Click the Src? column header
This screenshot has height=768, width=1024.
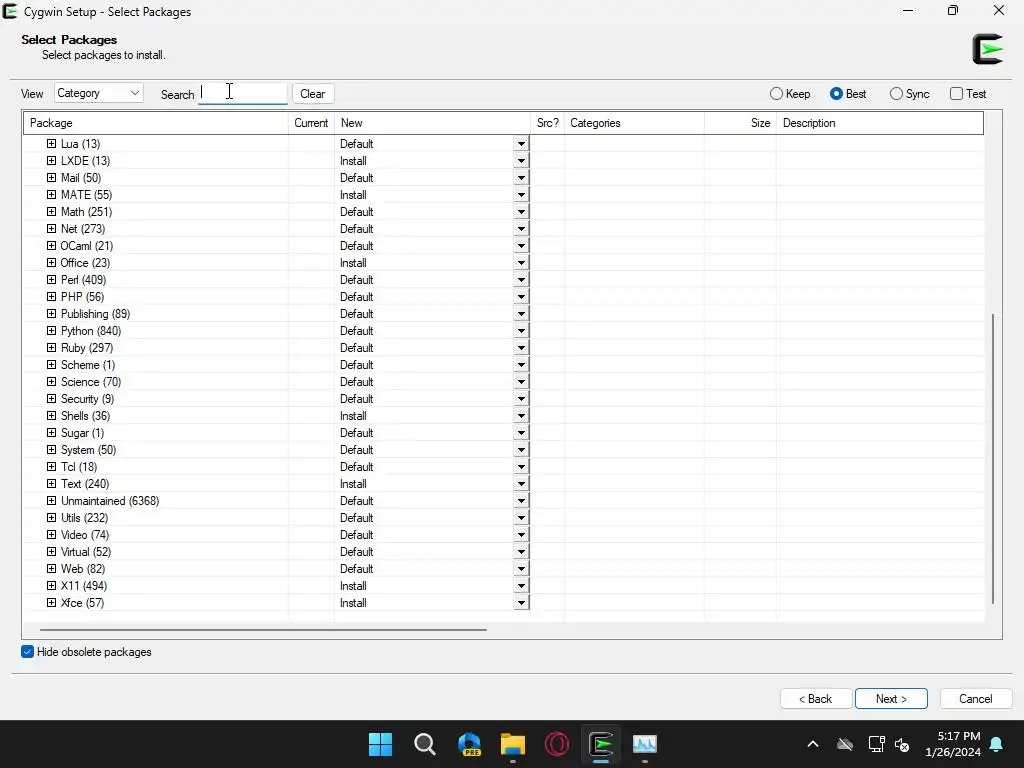tap(547, 123)
